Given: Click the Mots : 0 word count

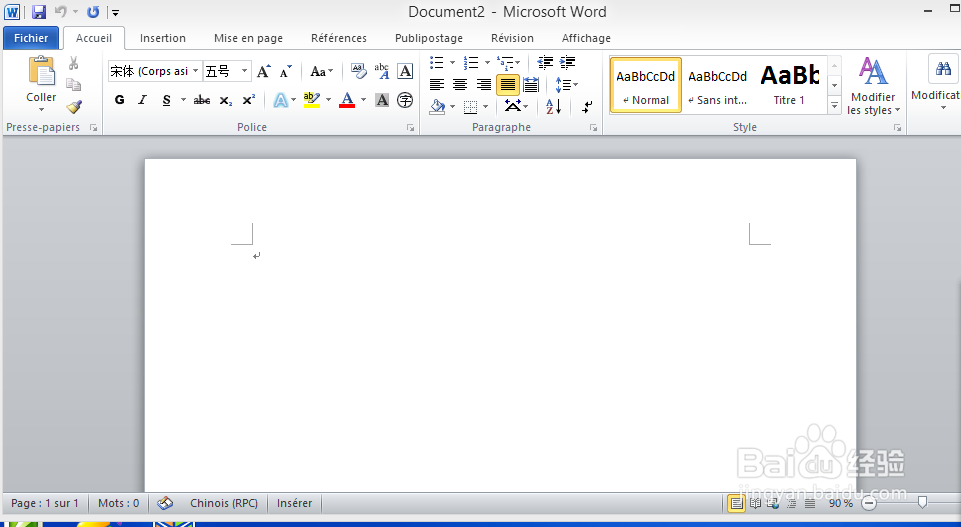Looking at the screenshot, I should click(118, 503).
